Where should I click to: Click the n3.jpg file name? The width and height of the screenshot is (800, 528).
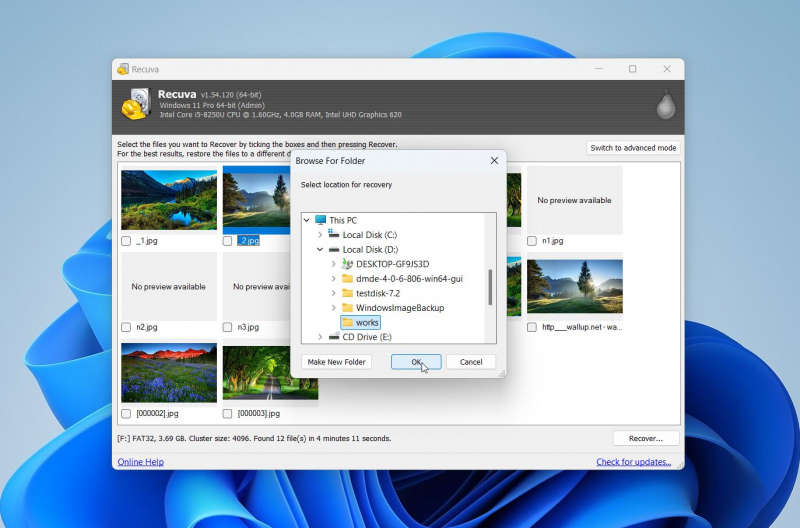click(248, 327)
